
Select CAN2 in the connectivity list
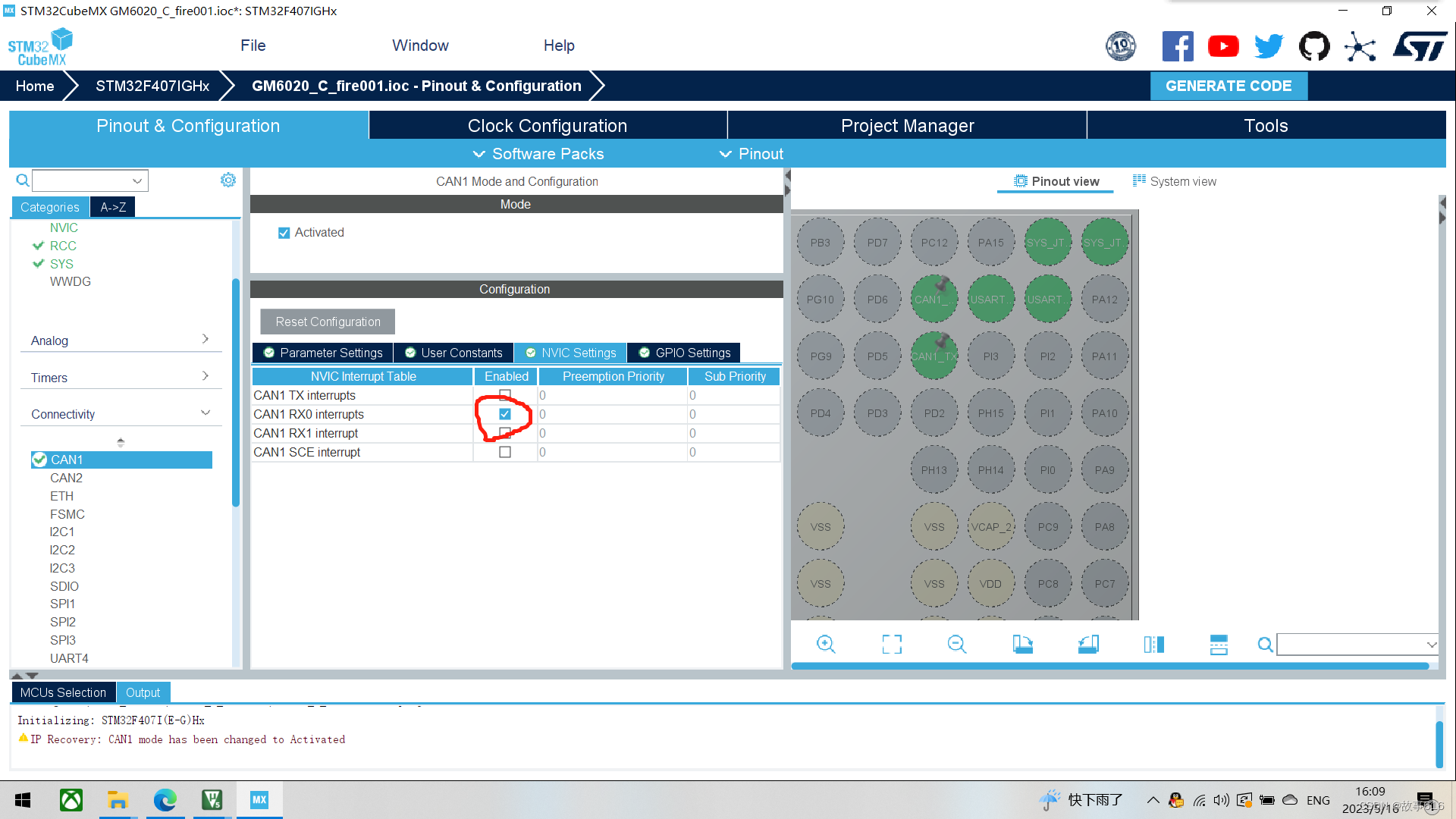[67, 478]
